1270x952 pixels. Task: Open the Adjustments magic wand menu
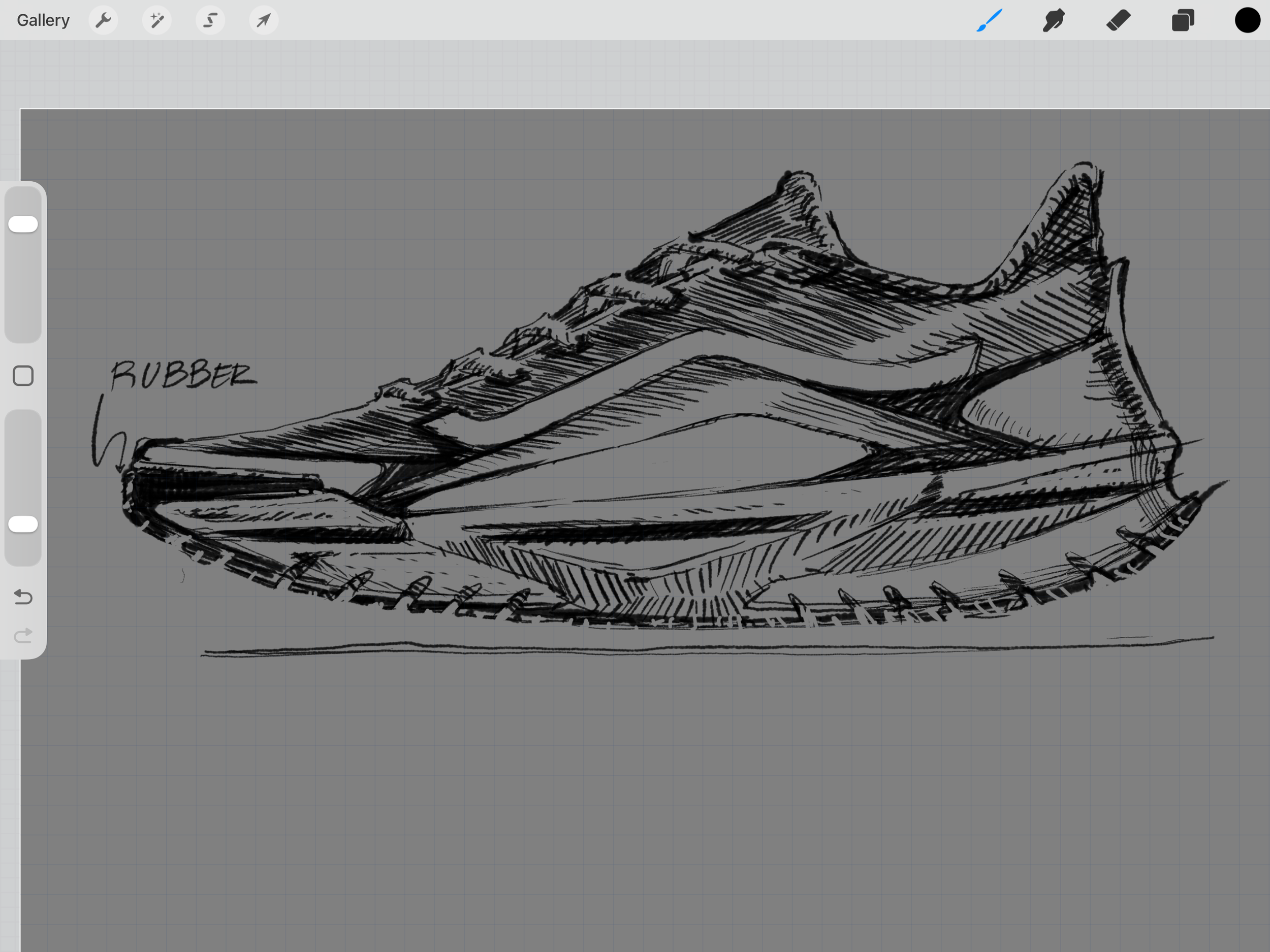tap(157, 21)
